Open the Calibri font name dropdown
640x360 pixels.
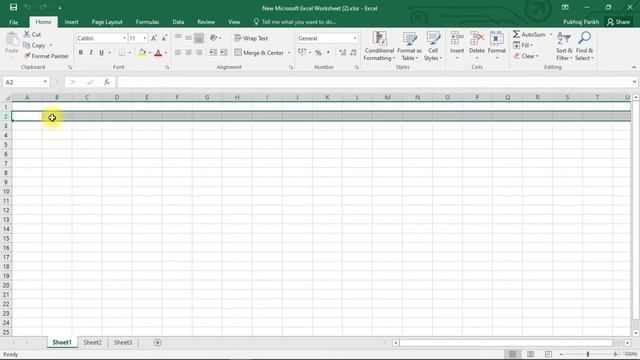[x=124, y=38]
